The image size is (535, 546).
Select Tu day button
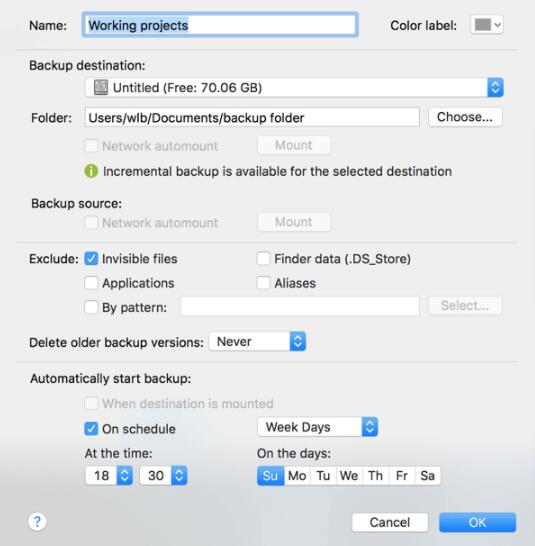(x=323, y=476)
